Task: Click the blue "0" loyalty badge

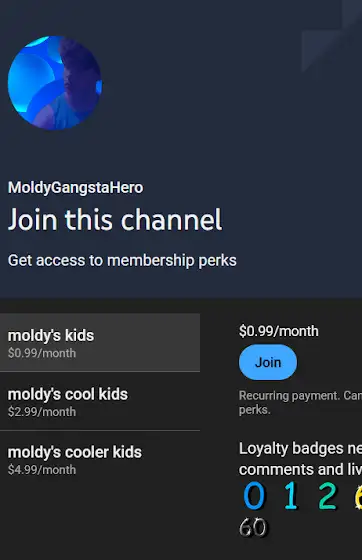Action: 254,495
